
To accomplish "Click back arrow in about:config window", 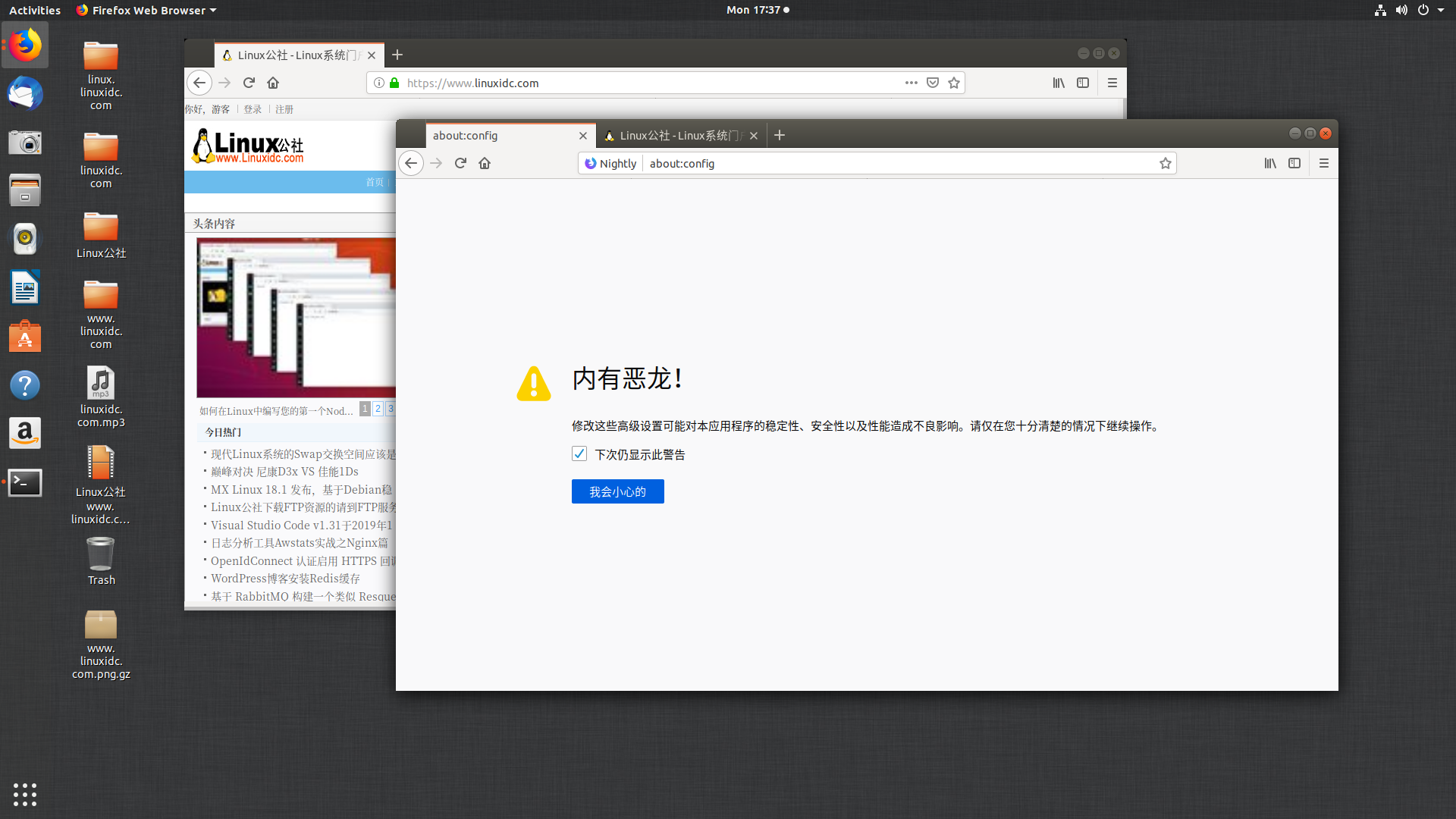I will point(411,163).
